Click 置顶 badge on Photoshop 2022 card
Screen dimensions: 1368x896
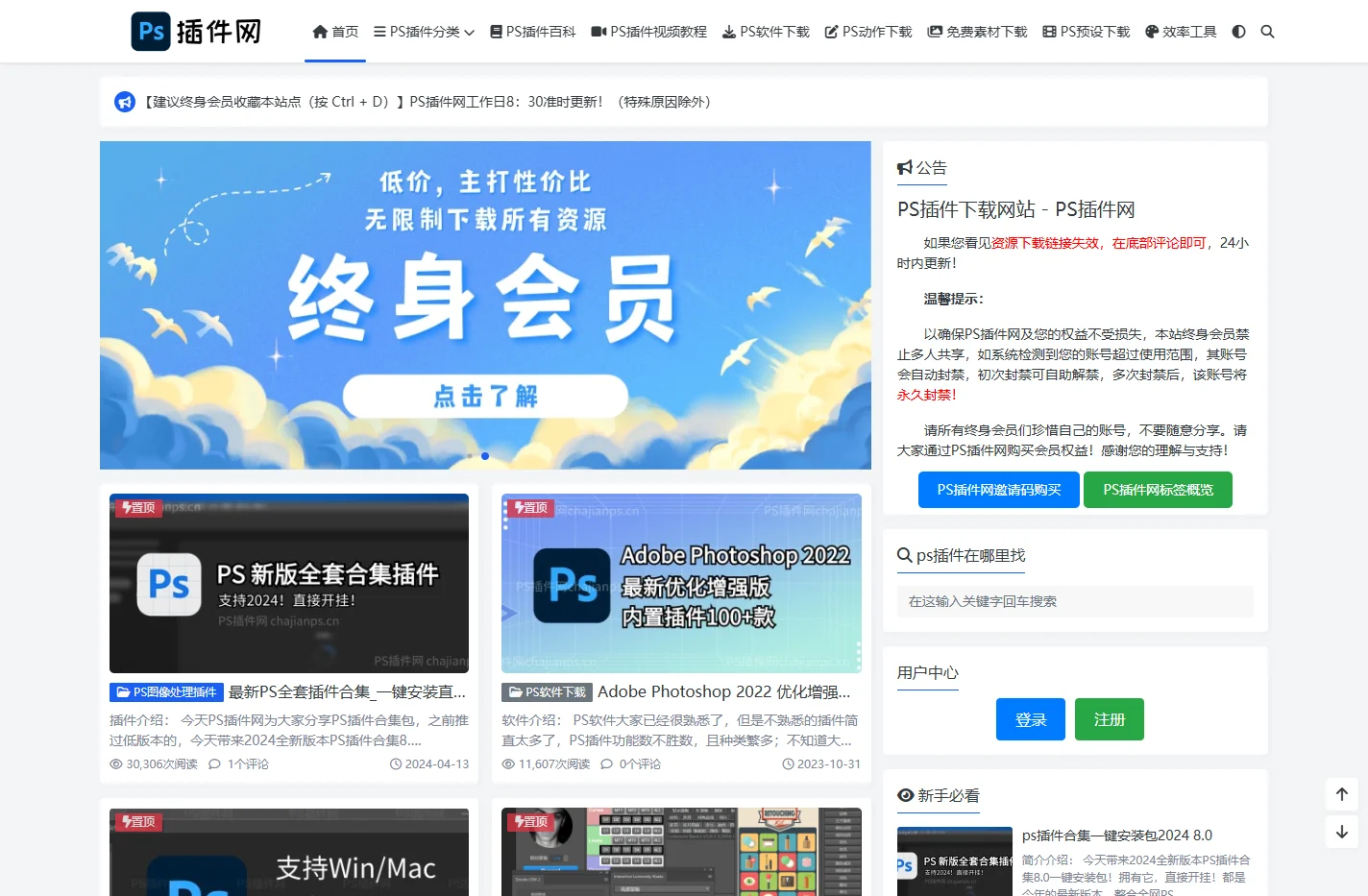pos(530,507)
